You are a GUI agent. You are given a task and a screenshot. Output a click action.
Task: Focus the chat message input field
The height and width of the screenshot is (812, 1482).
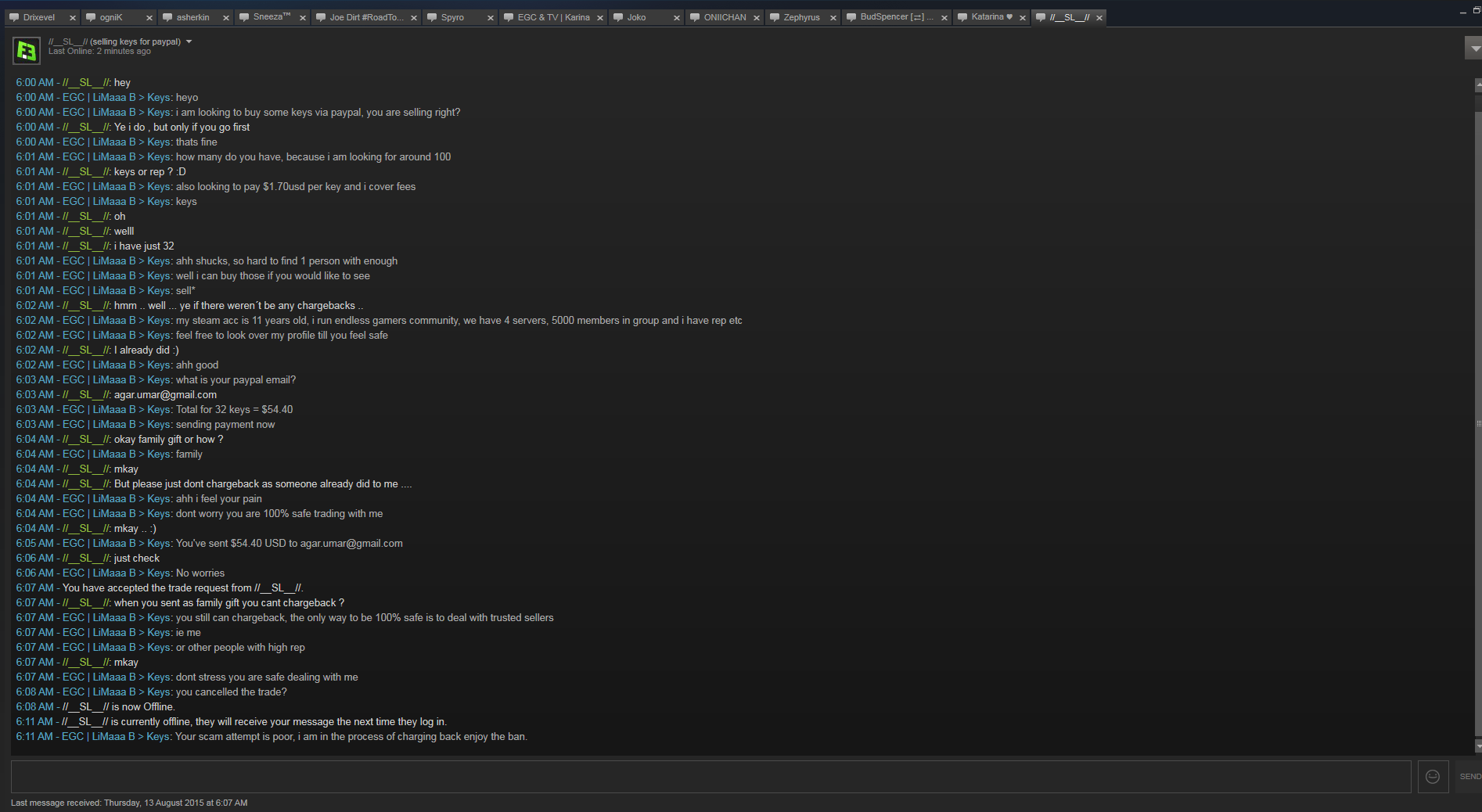(x=710, y=777)
